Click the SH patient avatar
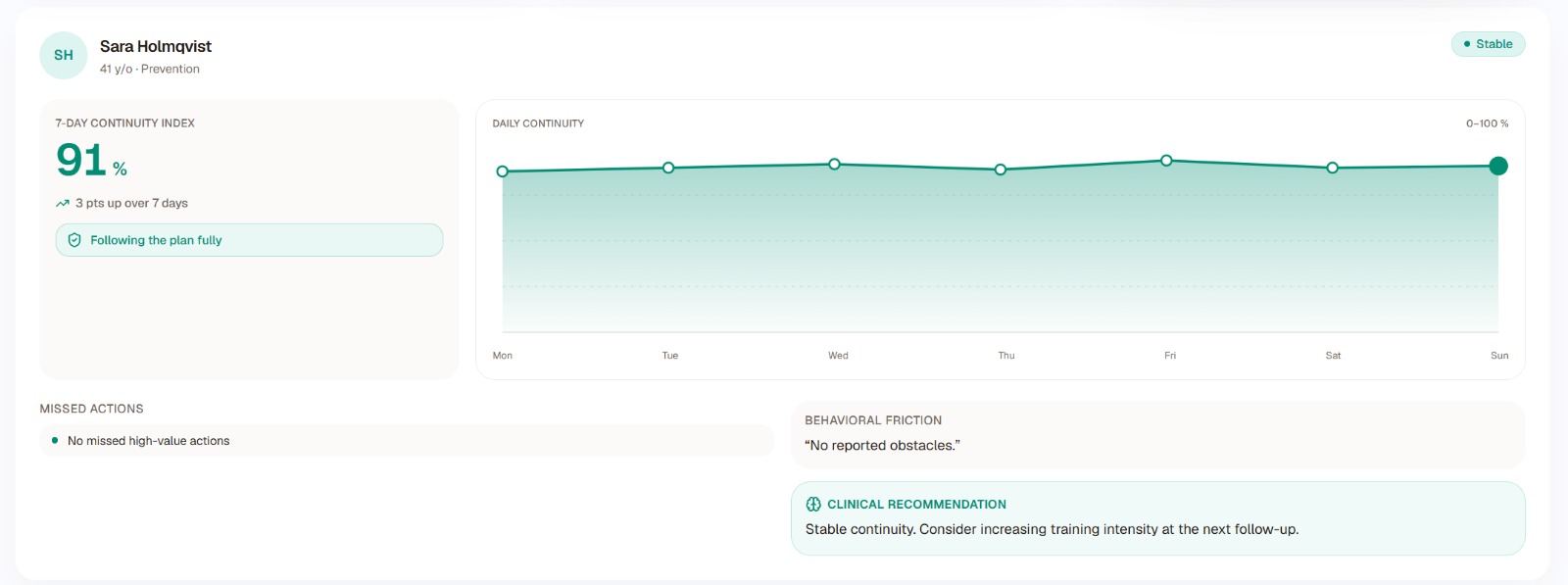 [64, 55]
